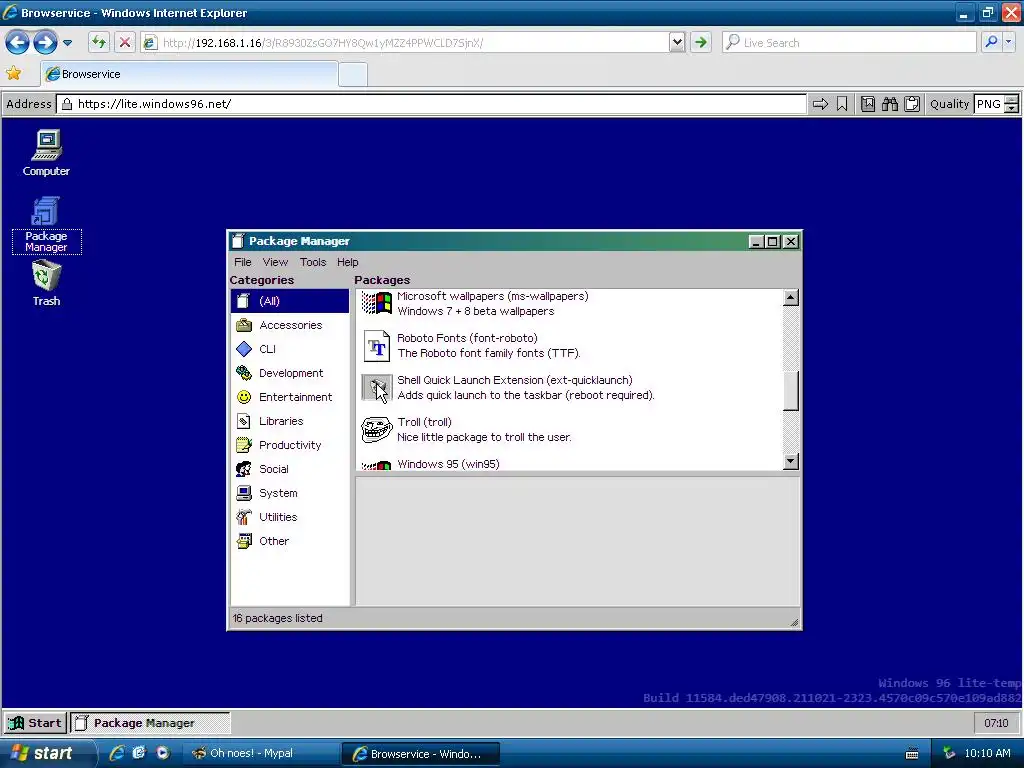Open the Tools menu in Package Manager
This screenshot has height=768, width=1024.
click(x=313, y=262)
